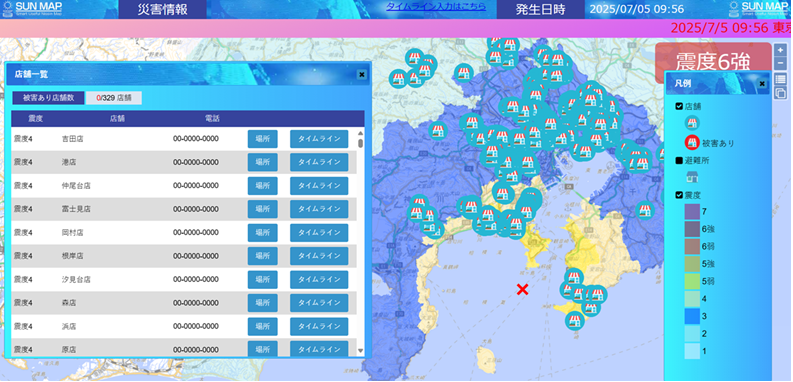793x382 pixels.
Task: Open the list panel icon on map toolbar
Action: click(x=780, y=79)
